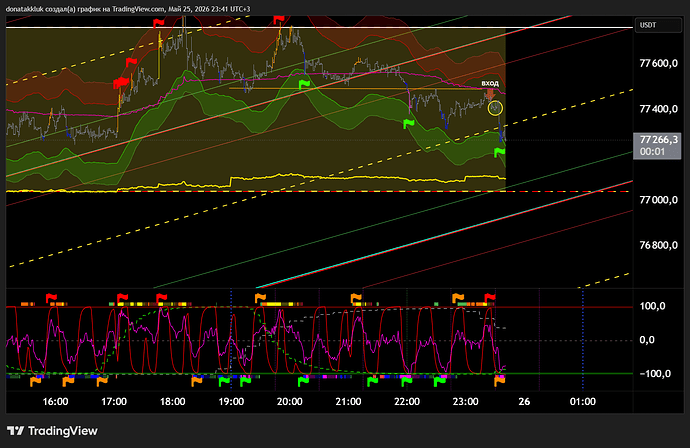Click the 0,0 oscillator scale value
The height and width of the screenshot is (448, 690).
pos(646,340)
